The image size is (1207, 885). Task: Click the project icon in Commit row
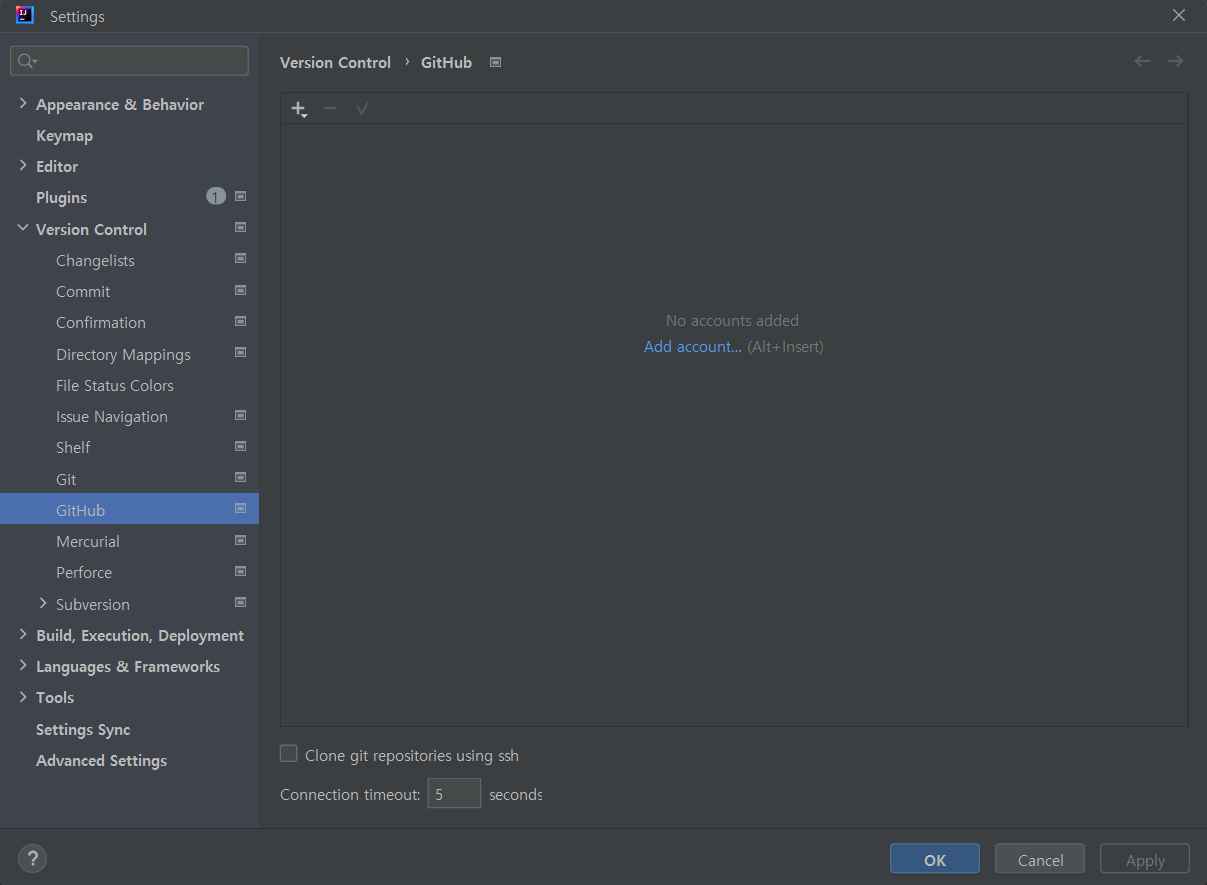240,291
